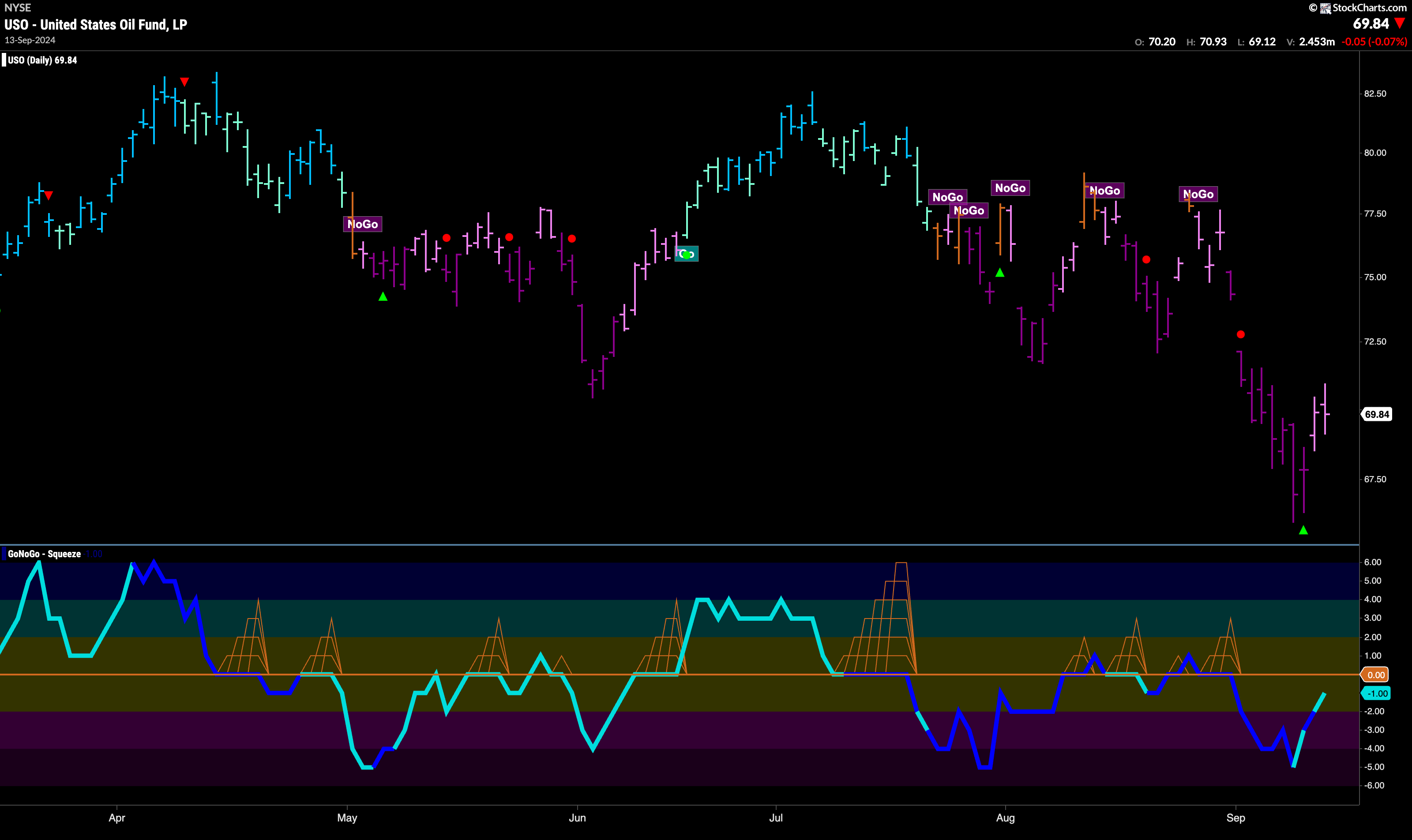Click the Jul label on time axis
Image resolution: width=1412 pixels, height=840 pixels.
pyautogui.click(x=776, y=818)
